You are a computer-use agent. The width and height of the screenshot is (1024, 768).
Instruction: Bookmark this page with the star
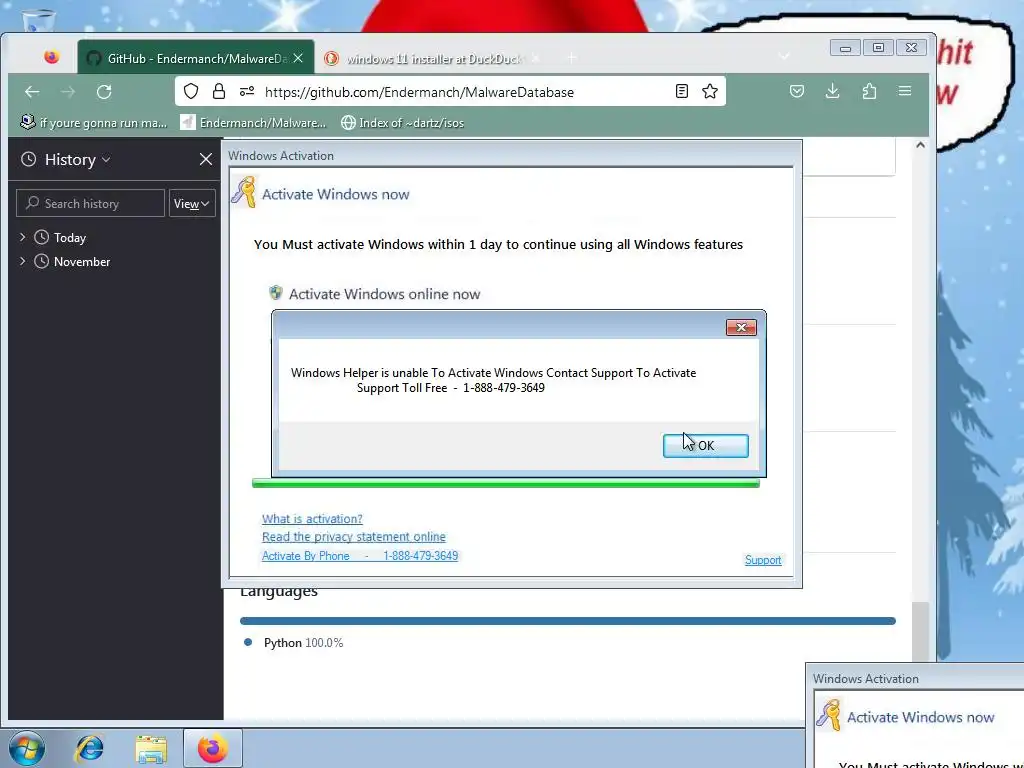[x=710, y=91]
